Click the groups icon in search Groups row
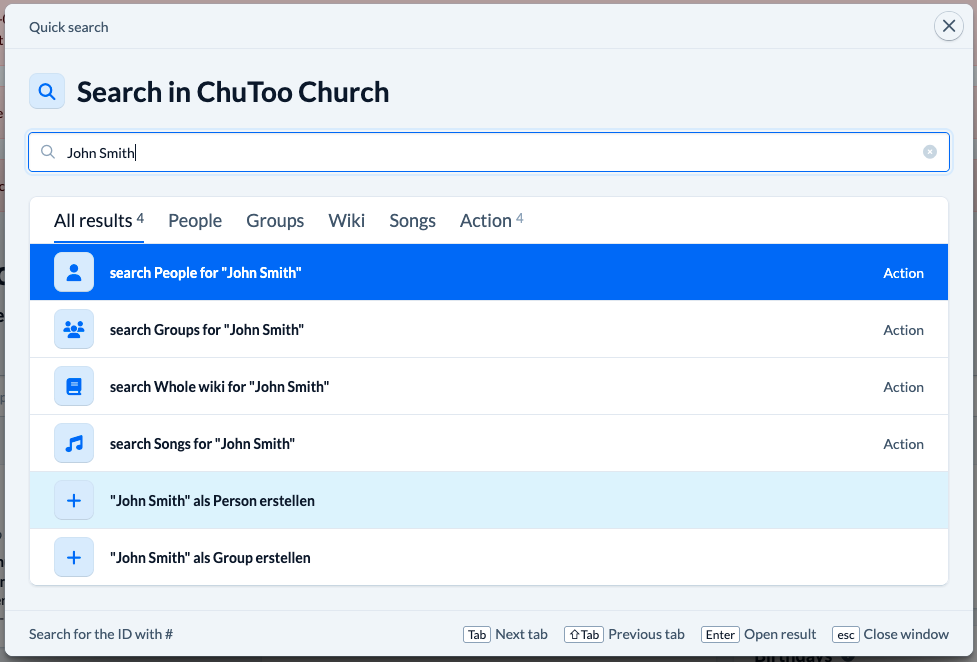Viewport: 977px width, 662px height. [x=74, y=330]
